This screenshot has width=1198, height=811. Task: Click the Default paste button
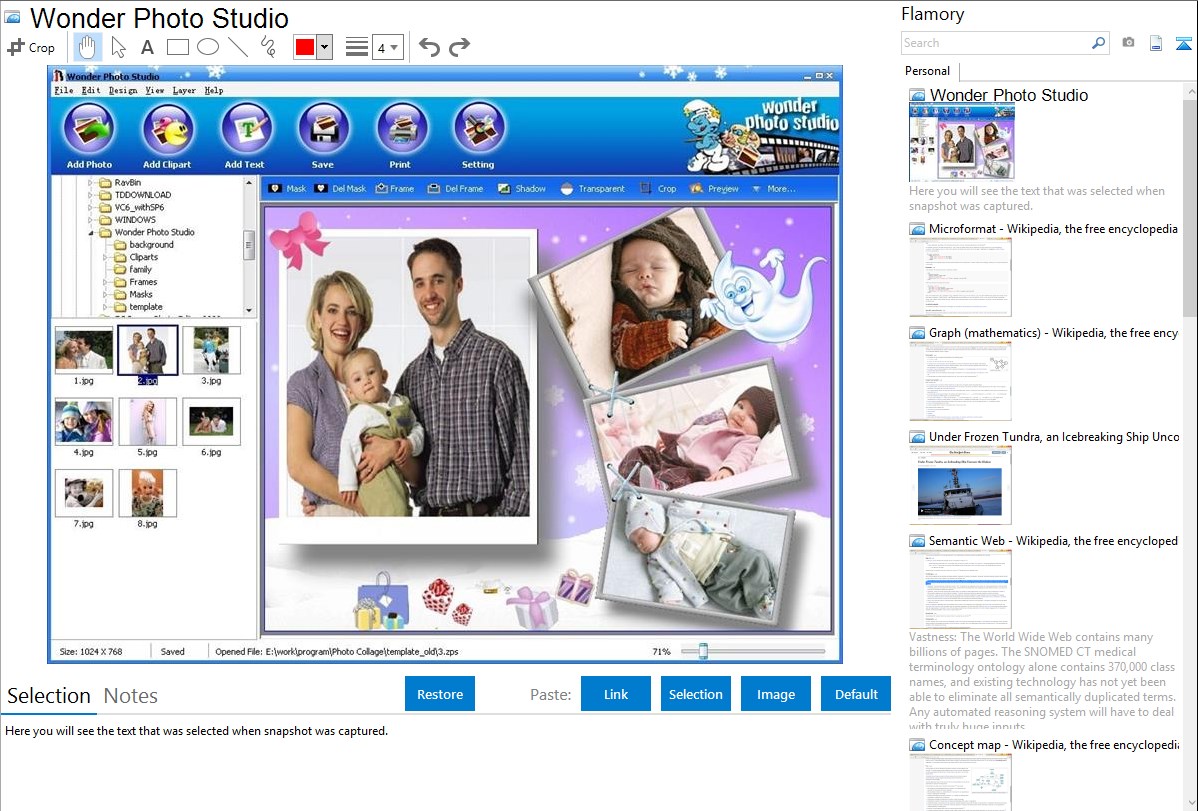tap(856, 694)
